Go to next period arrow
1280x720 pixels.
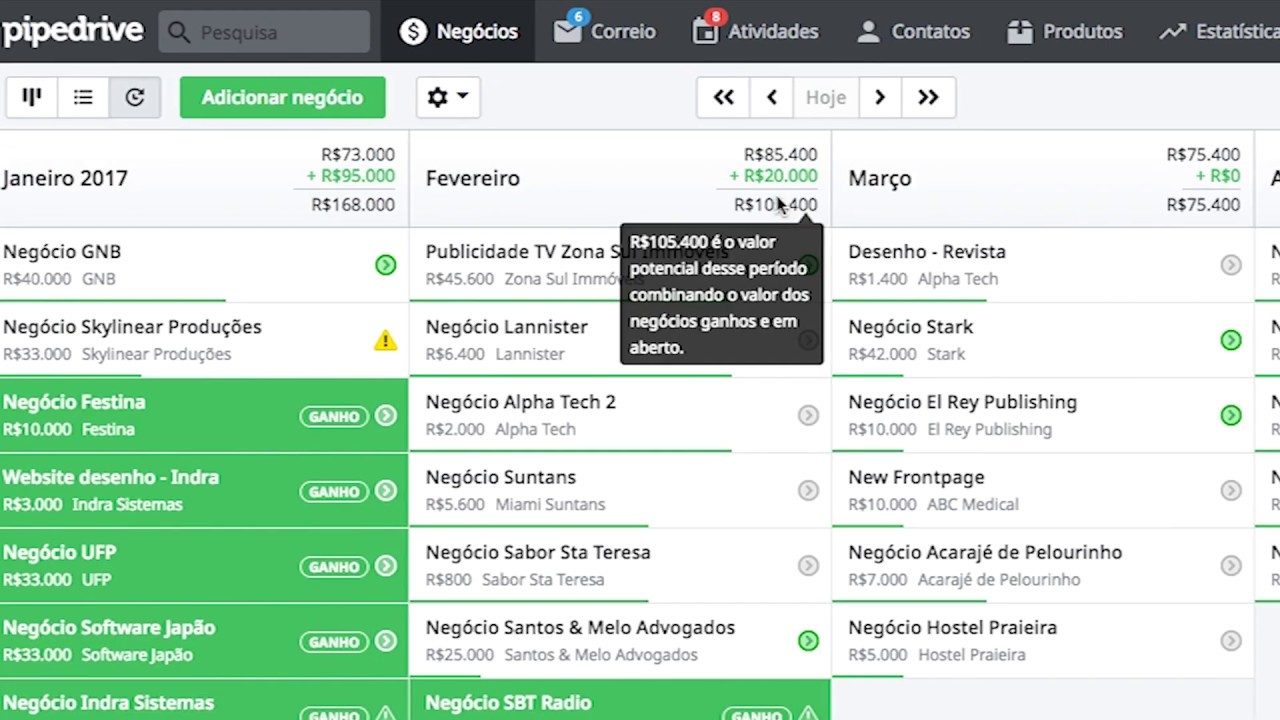click(880, 97)
